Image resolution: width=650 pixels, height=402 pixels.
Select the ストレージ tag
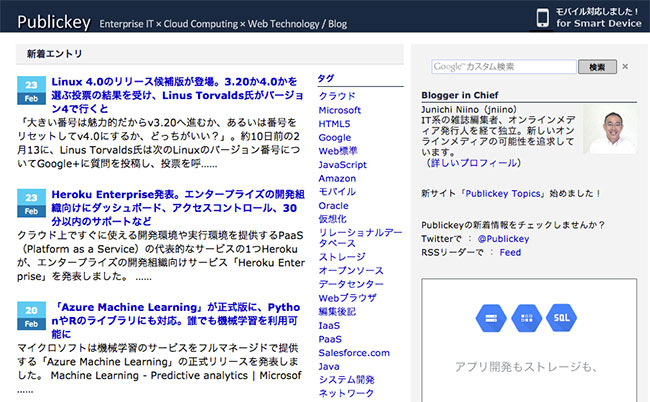point(342,257)
